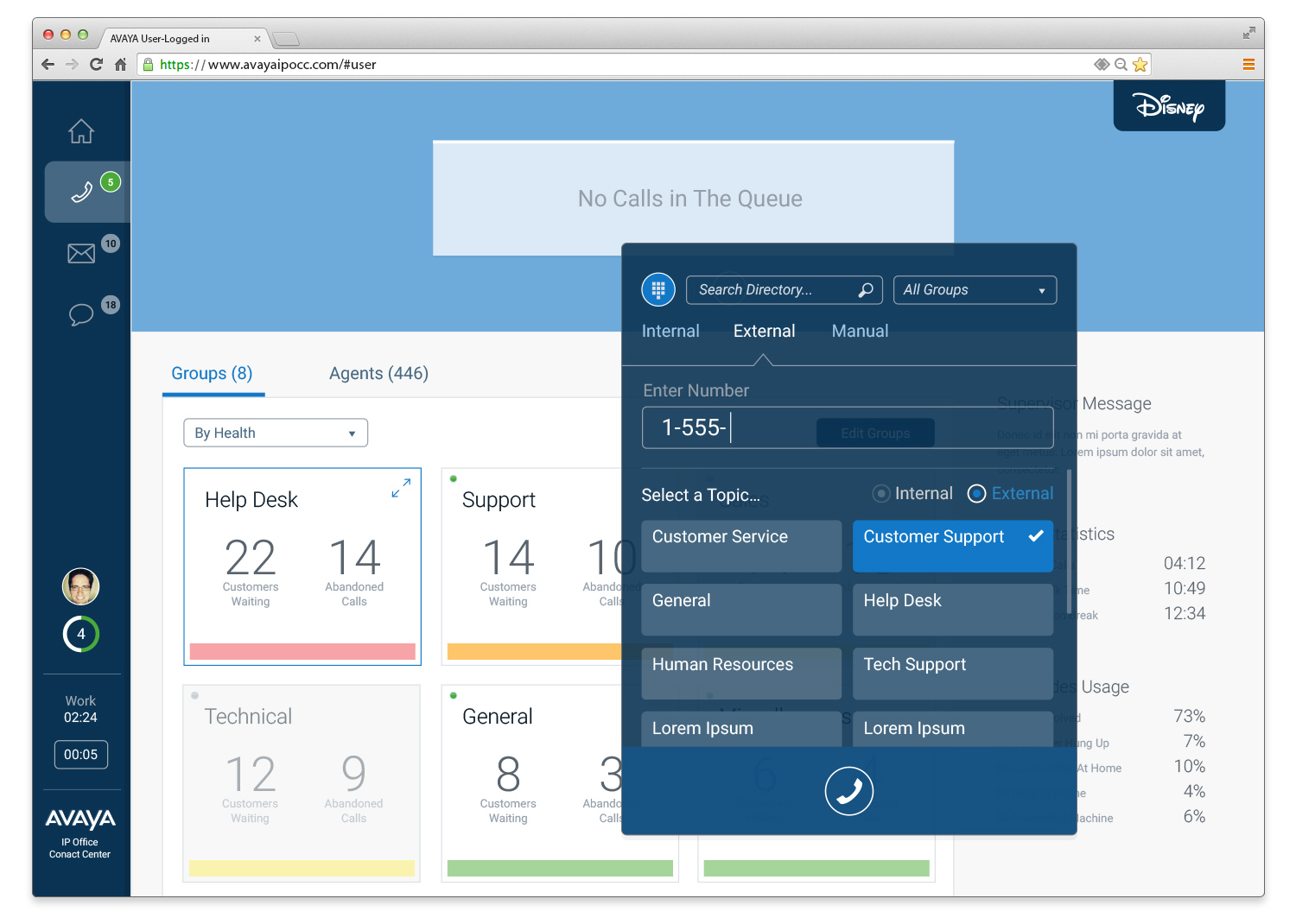Click the Supervisor Message heading
The width and height of the screenshot is (1296, 924).
tap(1074, 403)
